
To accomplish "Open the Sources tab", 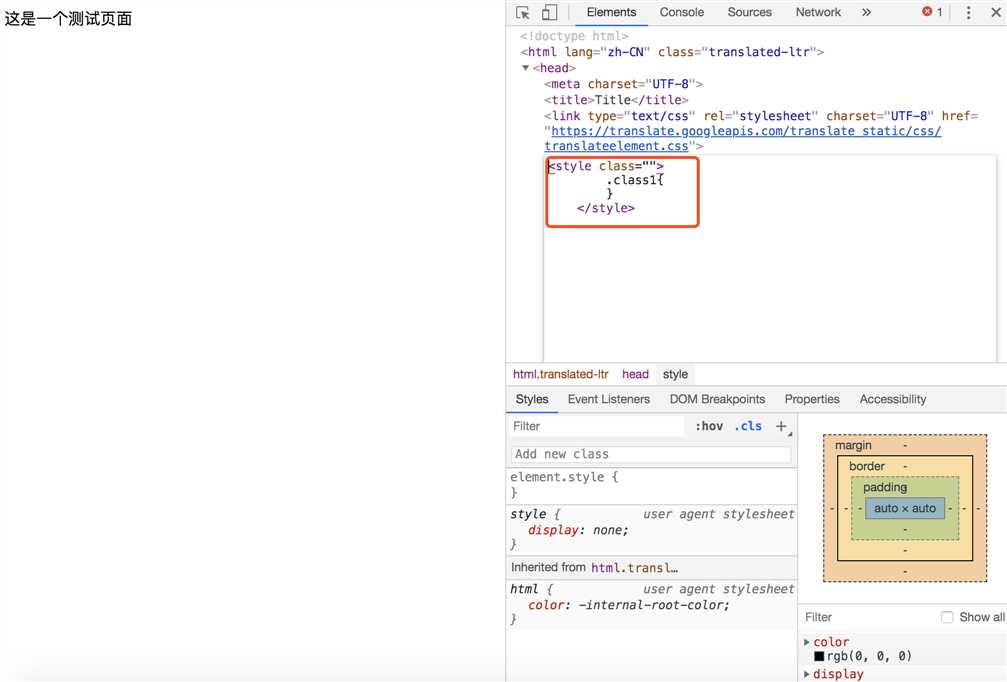I will [749, 12].
